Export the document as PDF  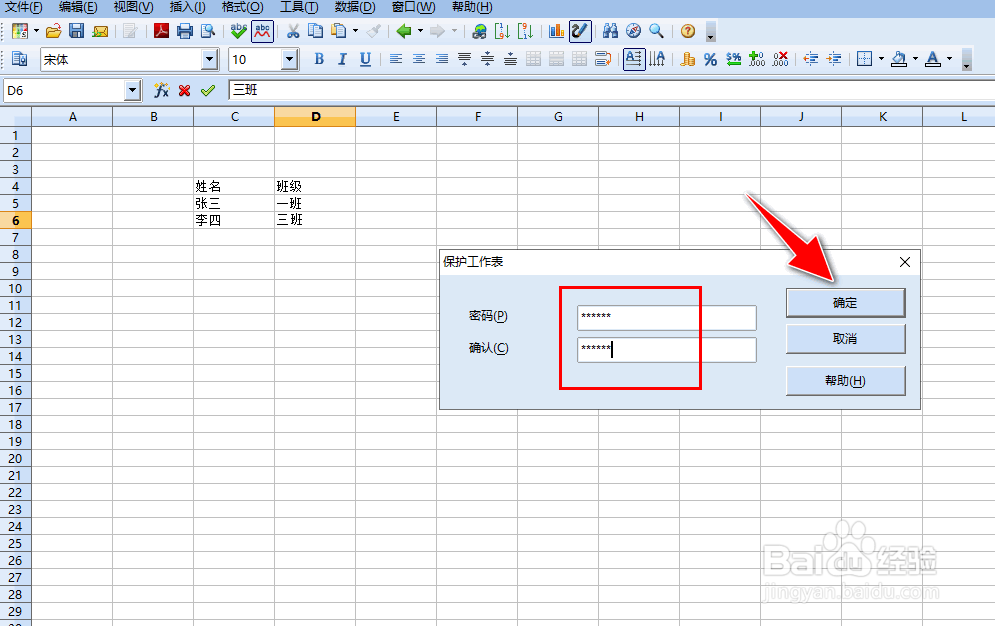(x=162, y=31)
